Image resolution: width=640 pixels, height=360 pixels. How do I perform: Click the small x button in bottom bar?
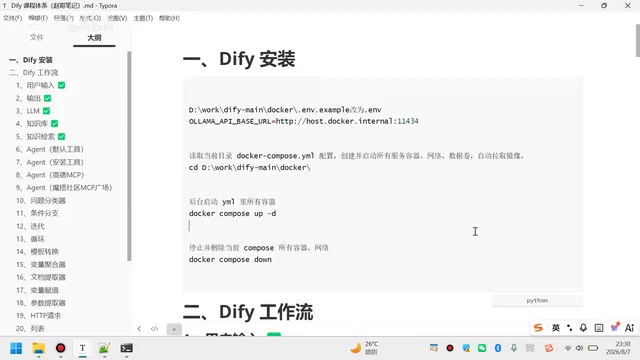(x=174, y=329)
